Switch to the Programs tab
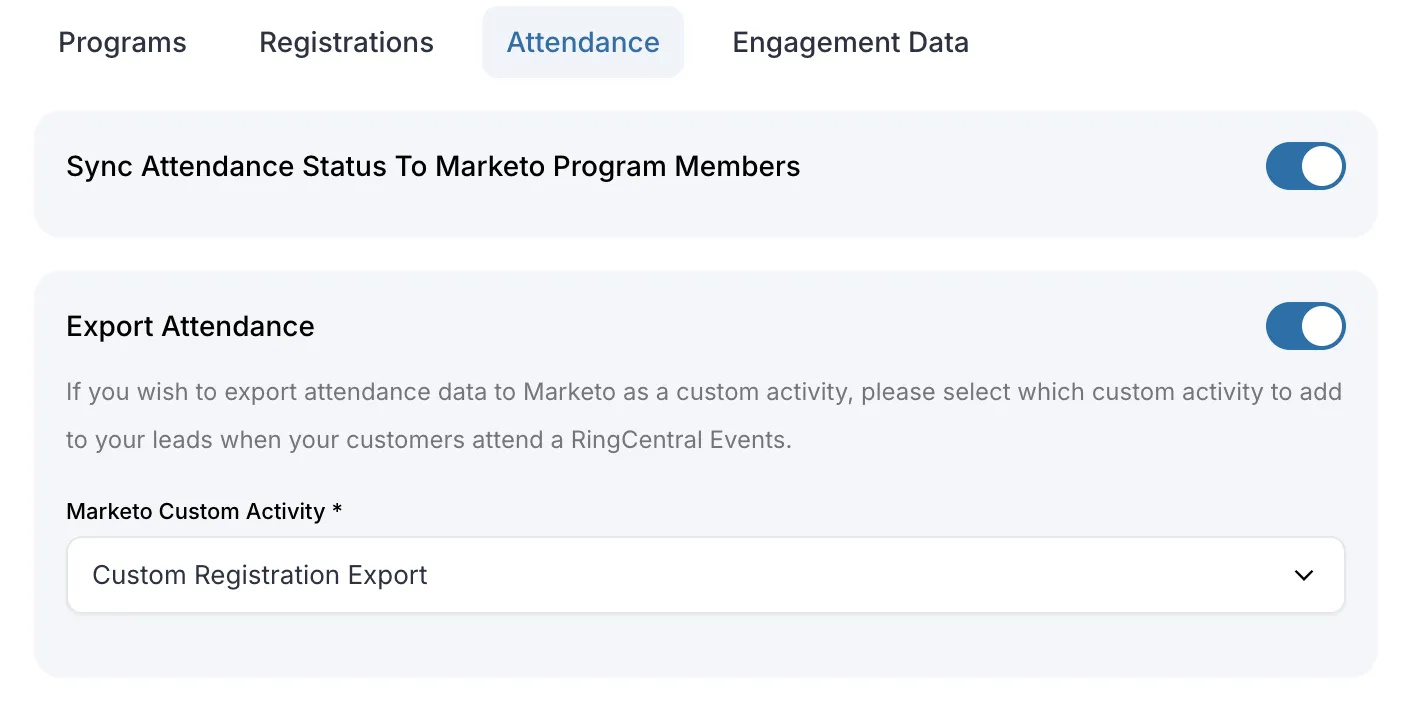The height and width of the screenshot is (724, 1420). 122,43
